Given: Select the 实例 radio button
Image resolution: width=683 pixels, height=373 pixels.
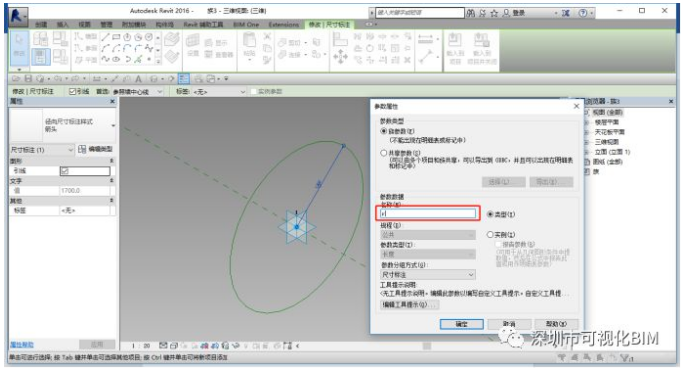Looking at the screenshot, I should [490, 234].
